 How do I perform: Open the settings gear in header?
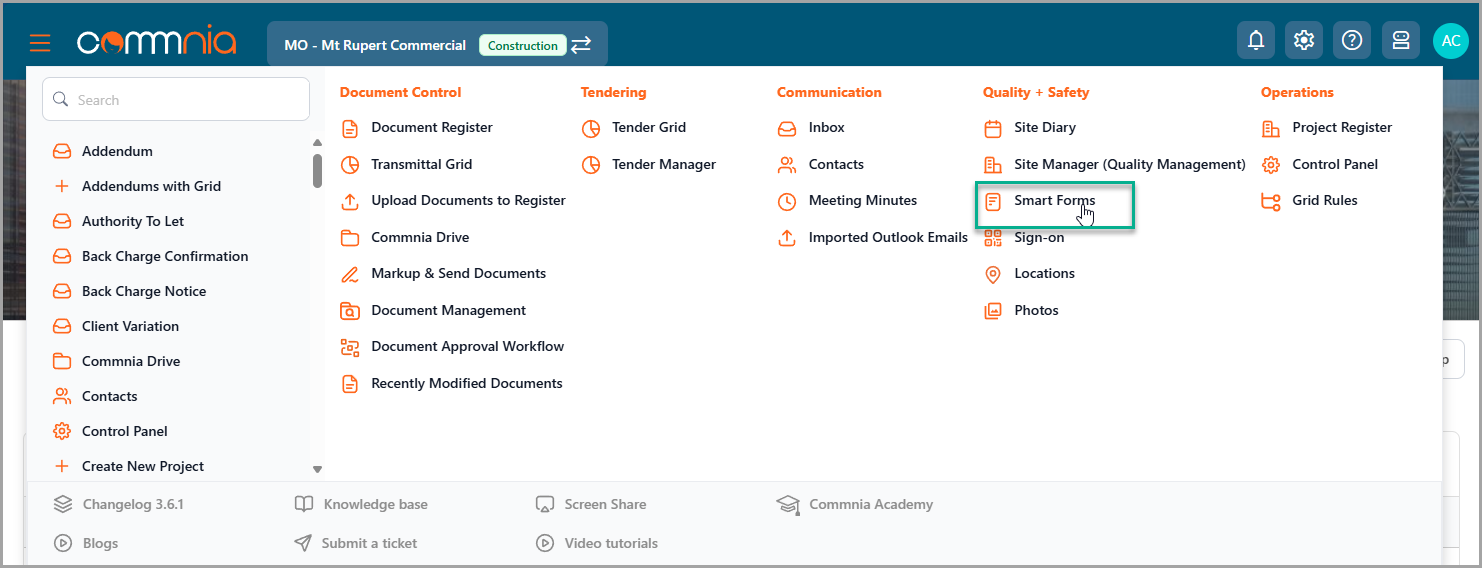pyautogui.click(x=1304, y=41)
